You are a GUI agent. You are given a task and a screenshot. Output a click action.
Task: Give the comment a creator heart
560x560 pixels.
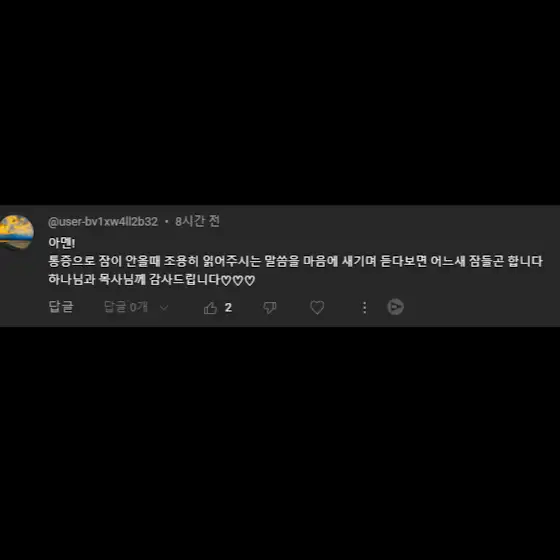tap(317, 308)
